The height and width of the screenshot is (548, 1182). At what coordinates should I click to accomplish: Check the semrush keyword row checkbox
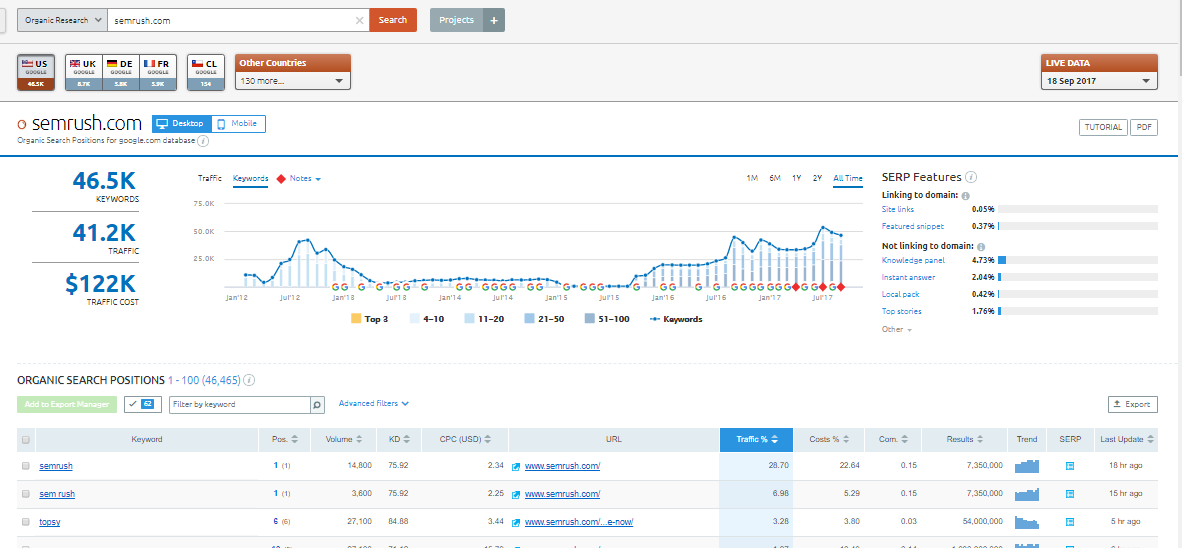(x=26, y=467)
